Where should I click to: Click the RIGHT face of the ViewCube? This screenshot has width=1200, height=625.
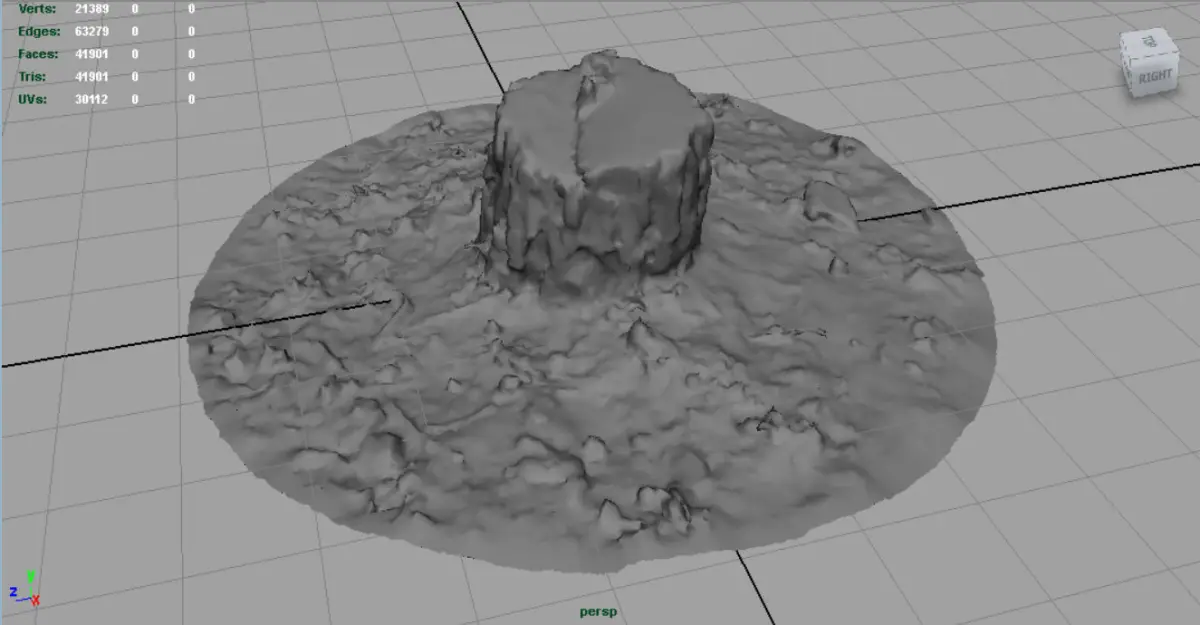click(1154, 74)
